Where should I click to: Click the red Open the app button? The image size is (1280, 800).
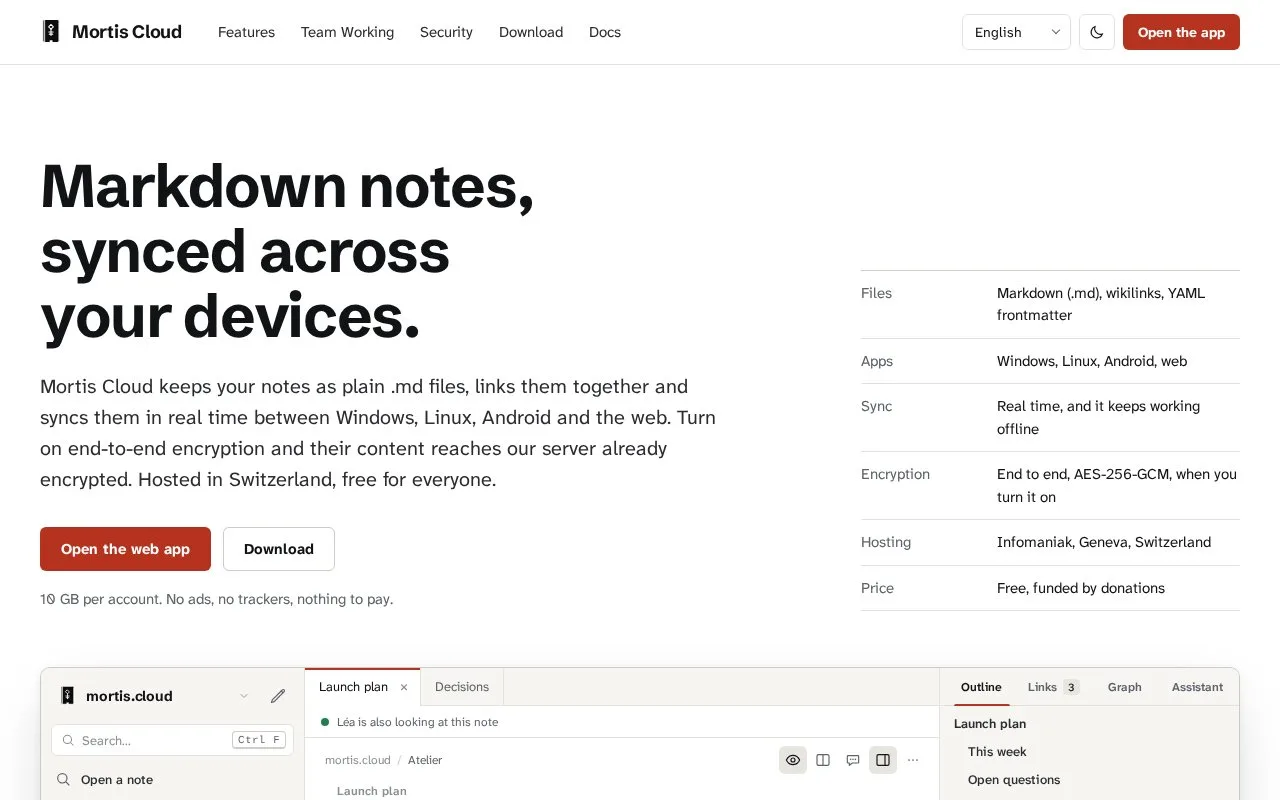[x=1181, y=32]
